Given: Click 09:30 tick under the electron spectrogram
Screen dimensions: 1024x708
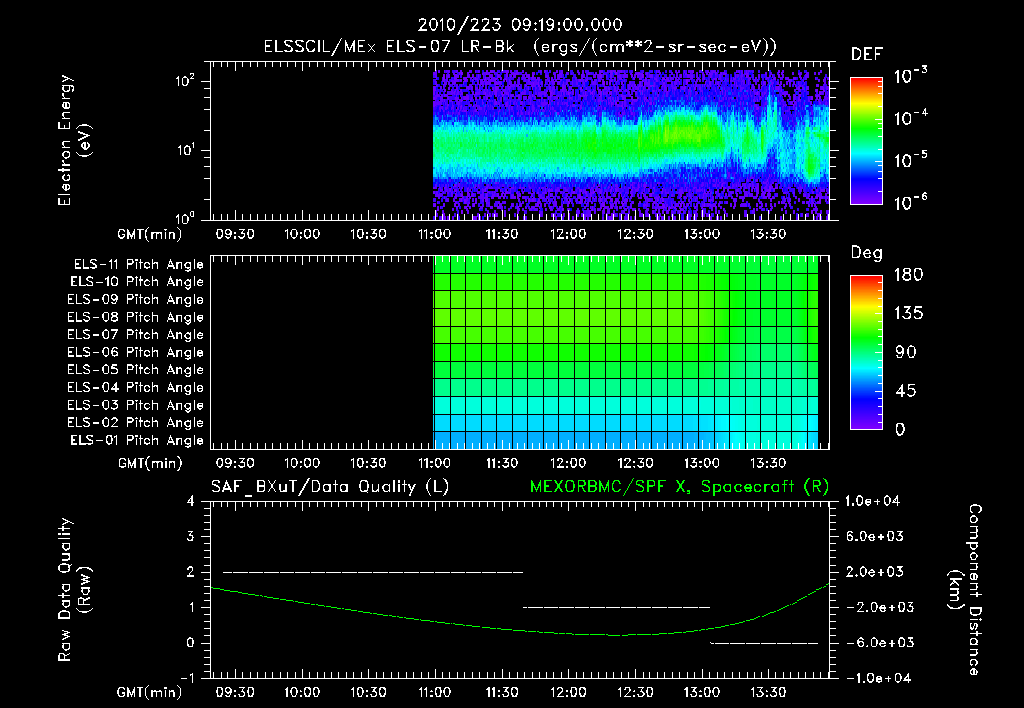Looking at the screenshot, I should point(235,234).
